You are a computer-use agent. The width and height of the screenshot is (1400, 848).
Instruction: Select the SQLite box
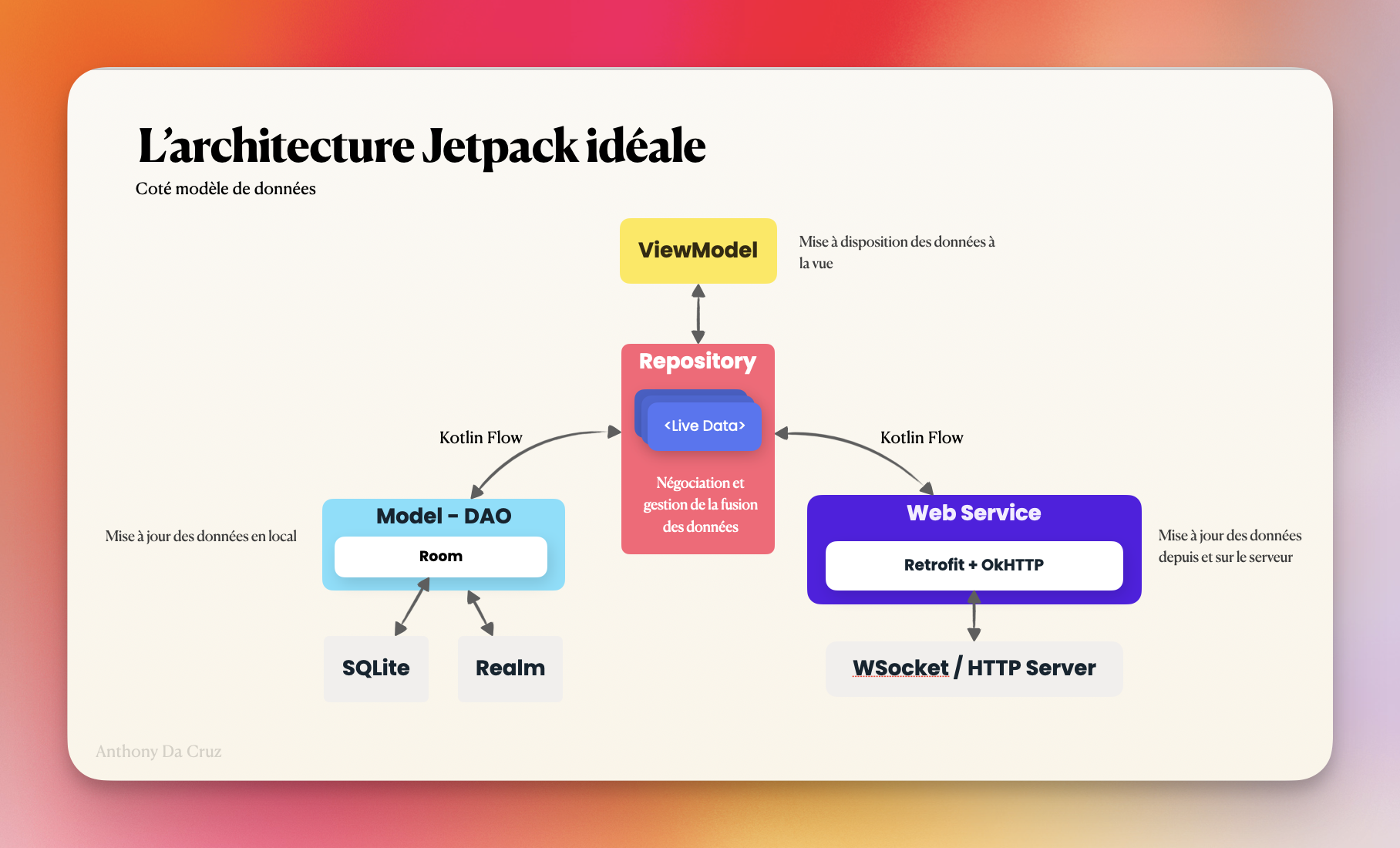(x=375, y=668)
